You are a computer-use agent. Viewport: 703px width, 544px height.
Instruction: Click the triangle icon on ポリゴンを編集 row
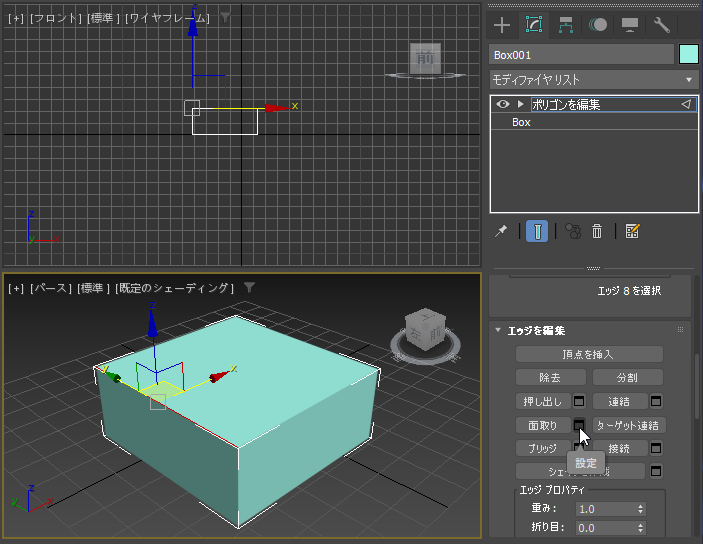point(686,104)
